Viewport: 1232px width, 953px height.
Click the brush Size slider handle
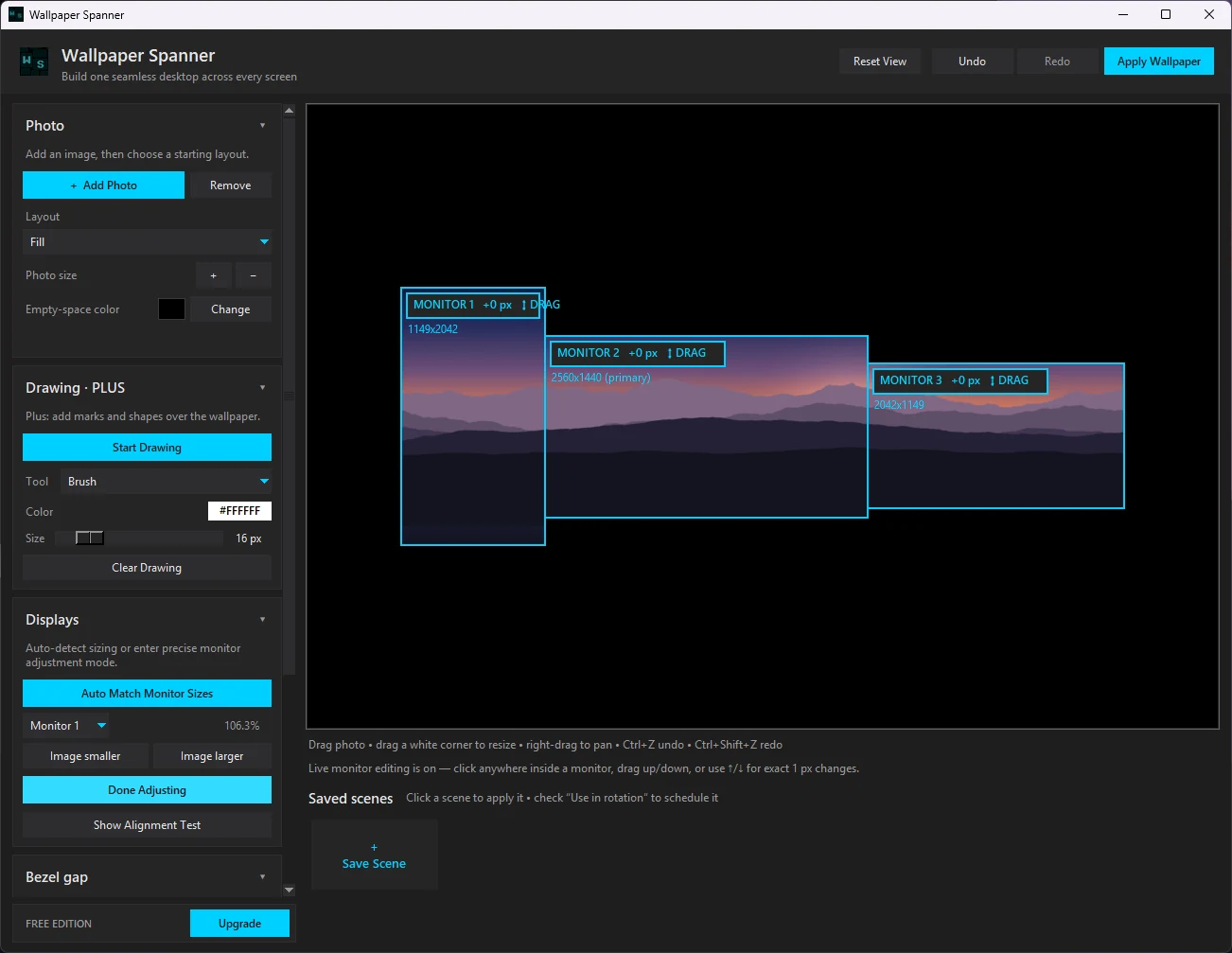pos(90,538)
